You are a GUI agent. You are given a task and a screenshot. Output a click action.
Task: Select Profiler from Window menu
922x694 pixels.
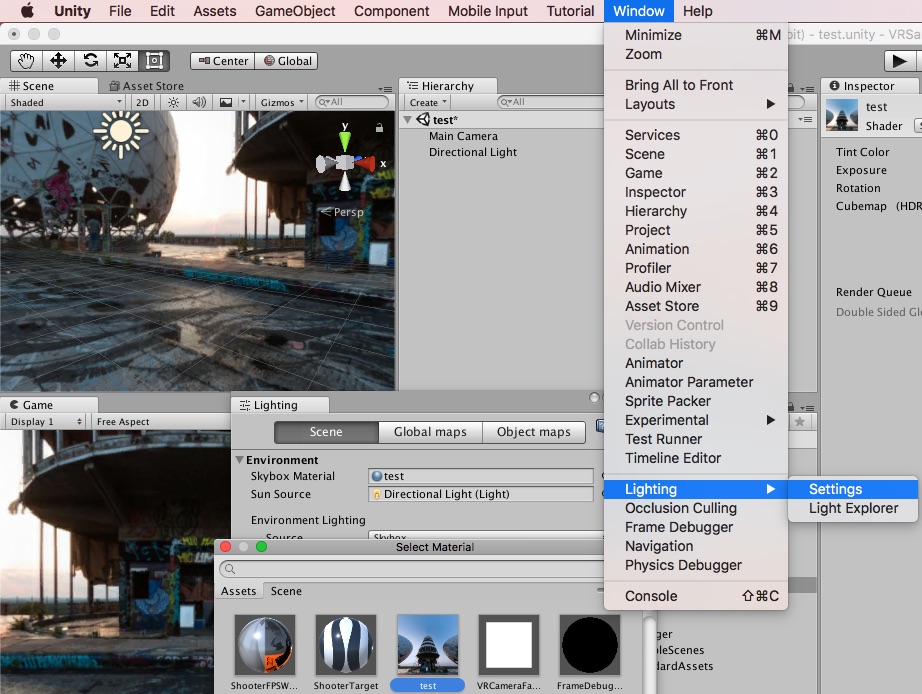[x=696, y=268]
